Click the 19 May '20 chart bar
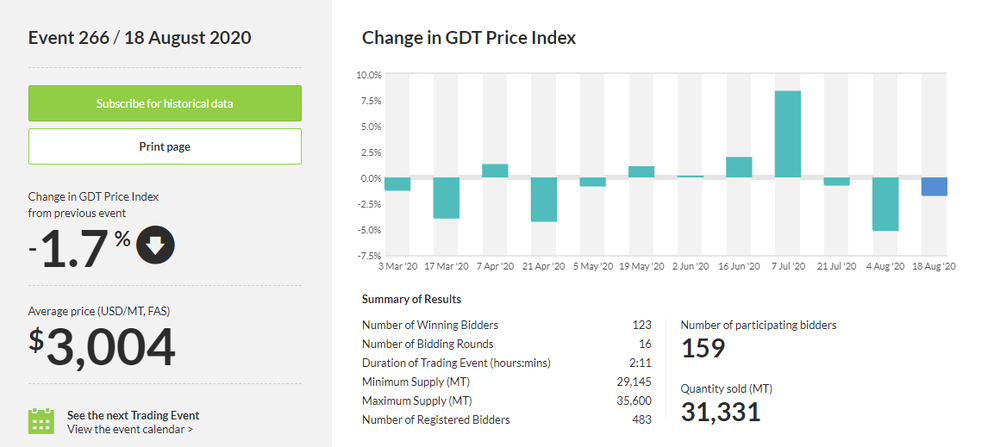This screenshot has height=447, width=1000. (x=641, y=172)
